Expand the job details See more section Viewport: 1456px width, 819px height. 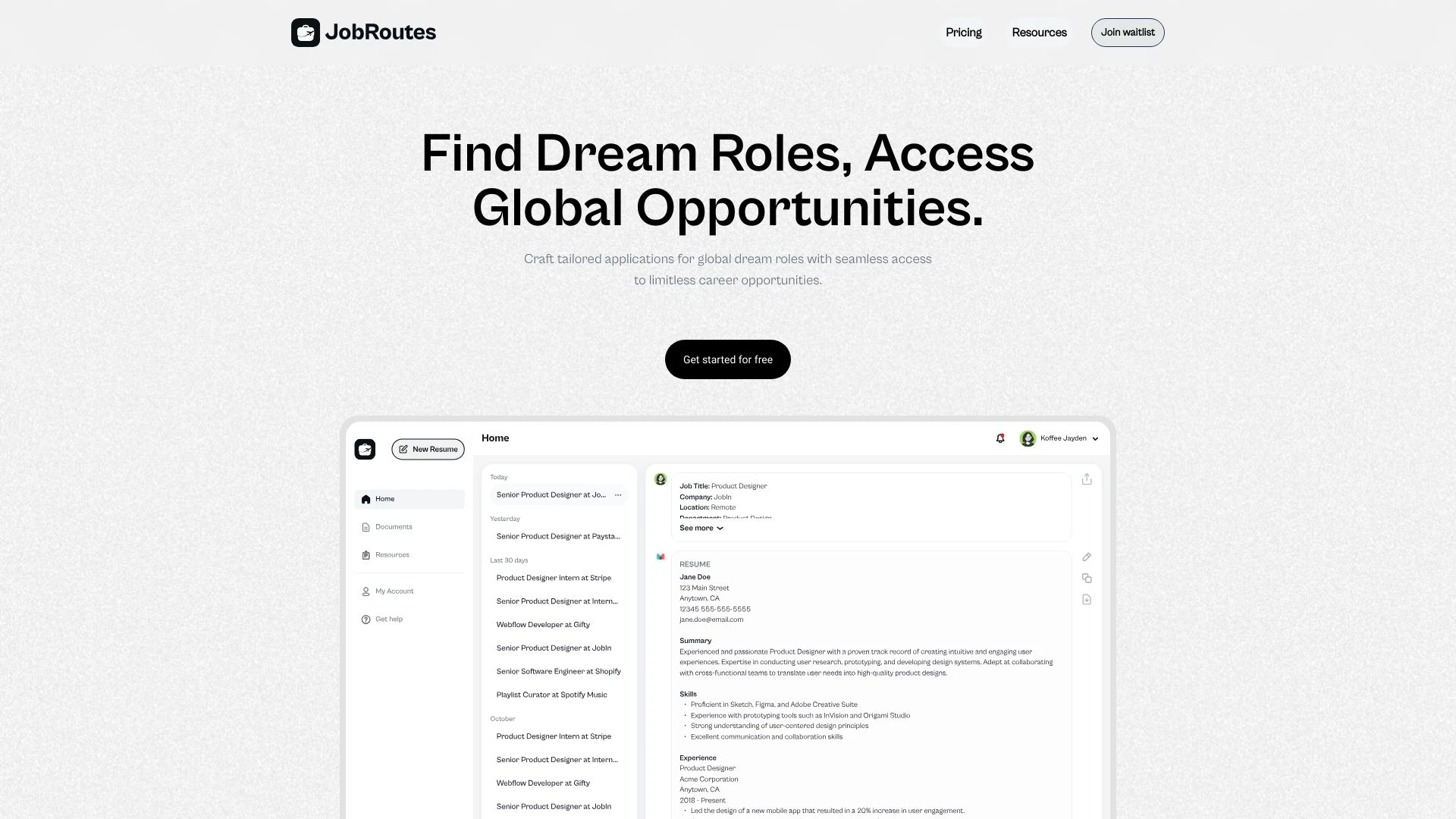coord(700,528)
